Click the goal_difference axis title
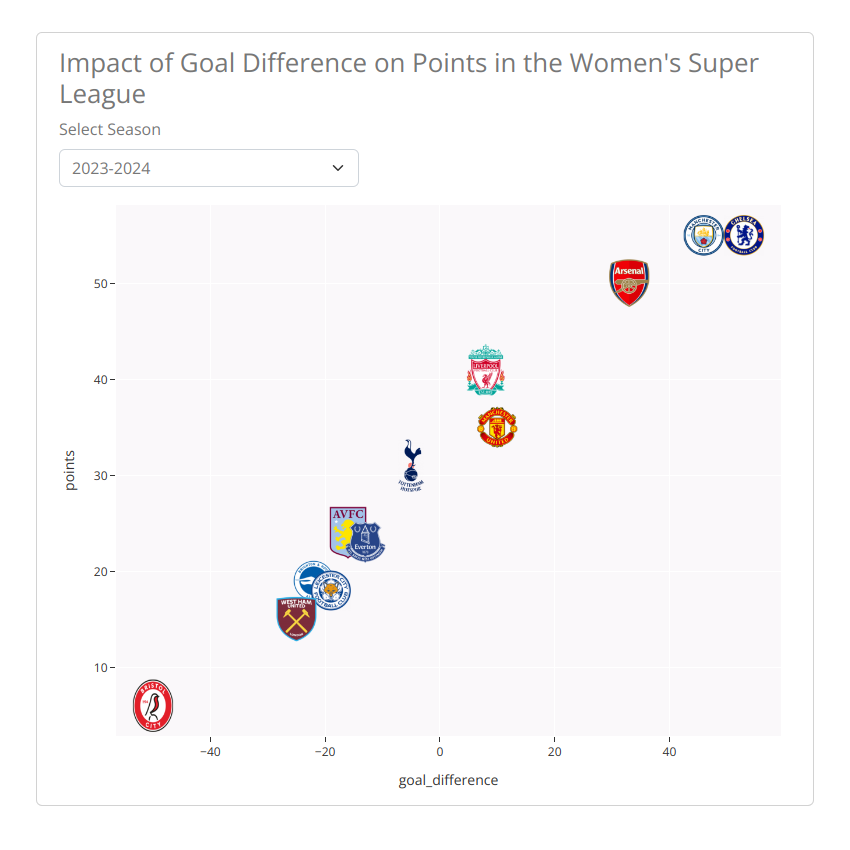This screenshot has height=850, width=850. (448, 780)
